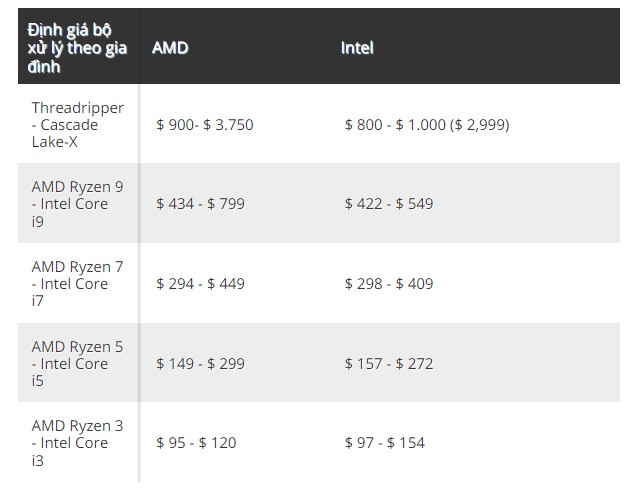The height and width of the screenshot is (494, 632).
Task: Click the AMD Ryzen 7 - Intel Core i7 label
Action: coord(77,284)
